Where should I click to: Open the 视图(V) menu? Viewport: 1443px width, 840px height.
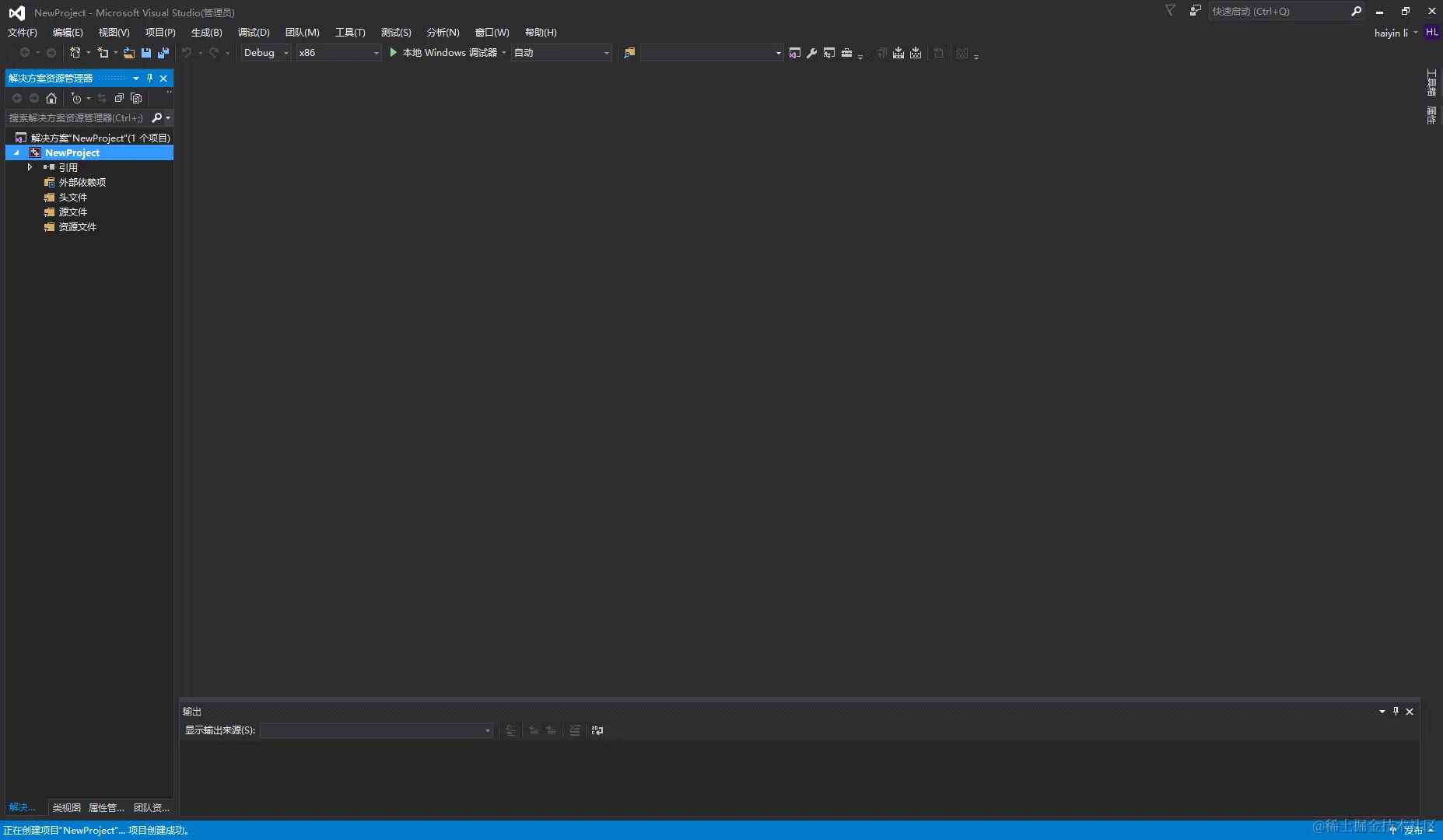114,32
